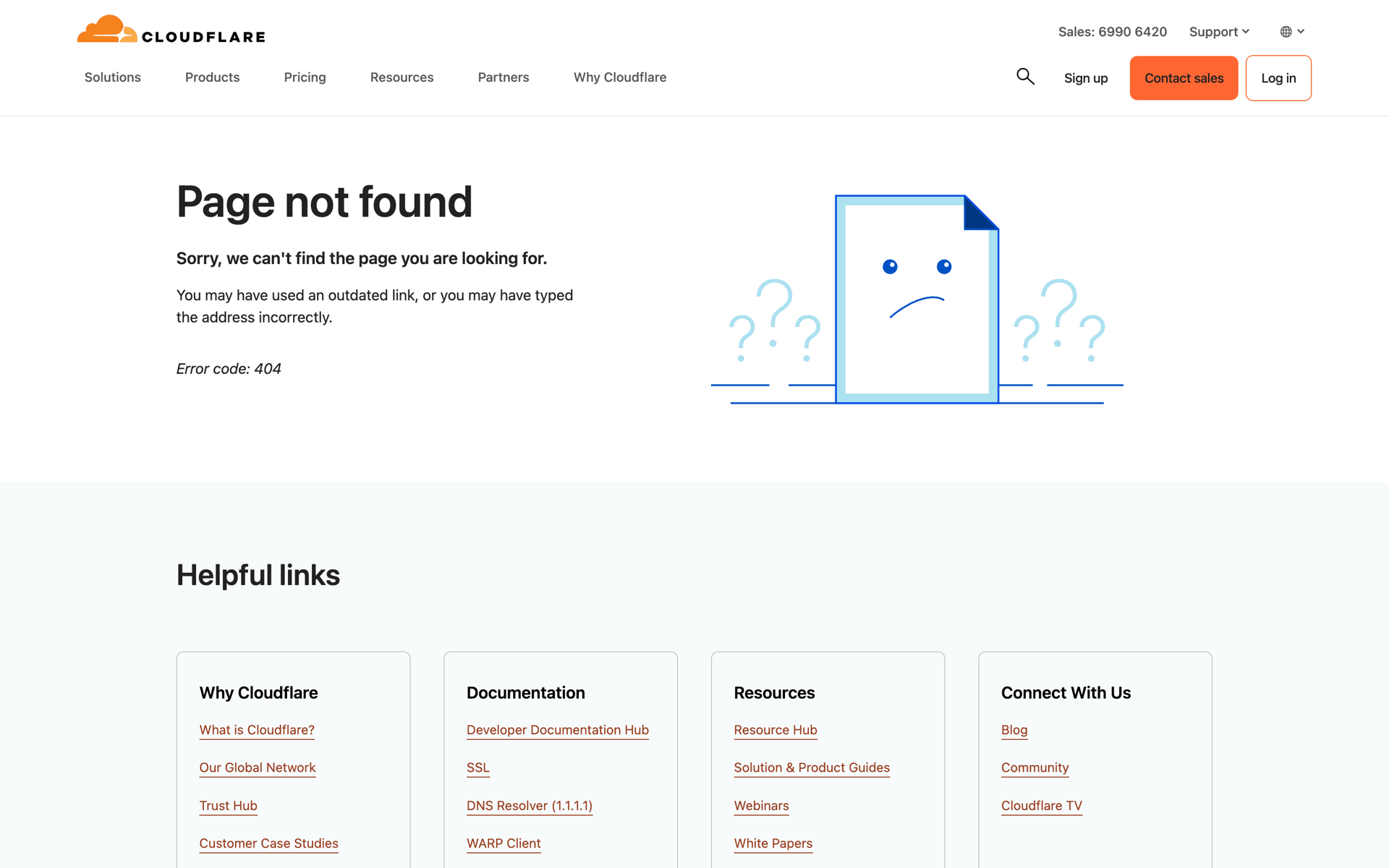Open the WARP Client link
The image size is (1389, 868).
tap(504, 843)
